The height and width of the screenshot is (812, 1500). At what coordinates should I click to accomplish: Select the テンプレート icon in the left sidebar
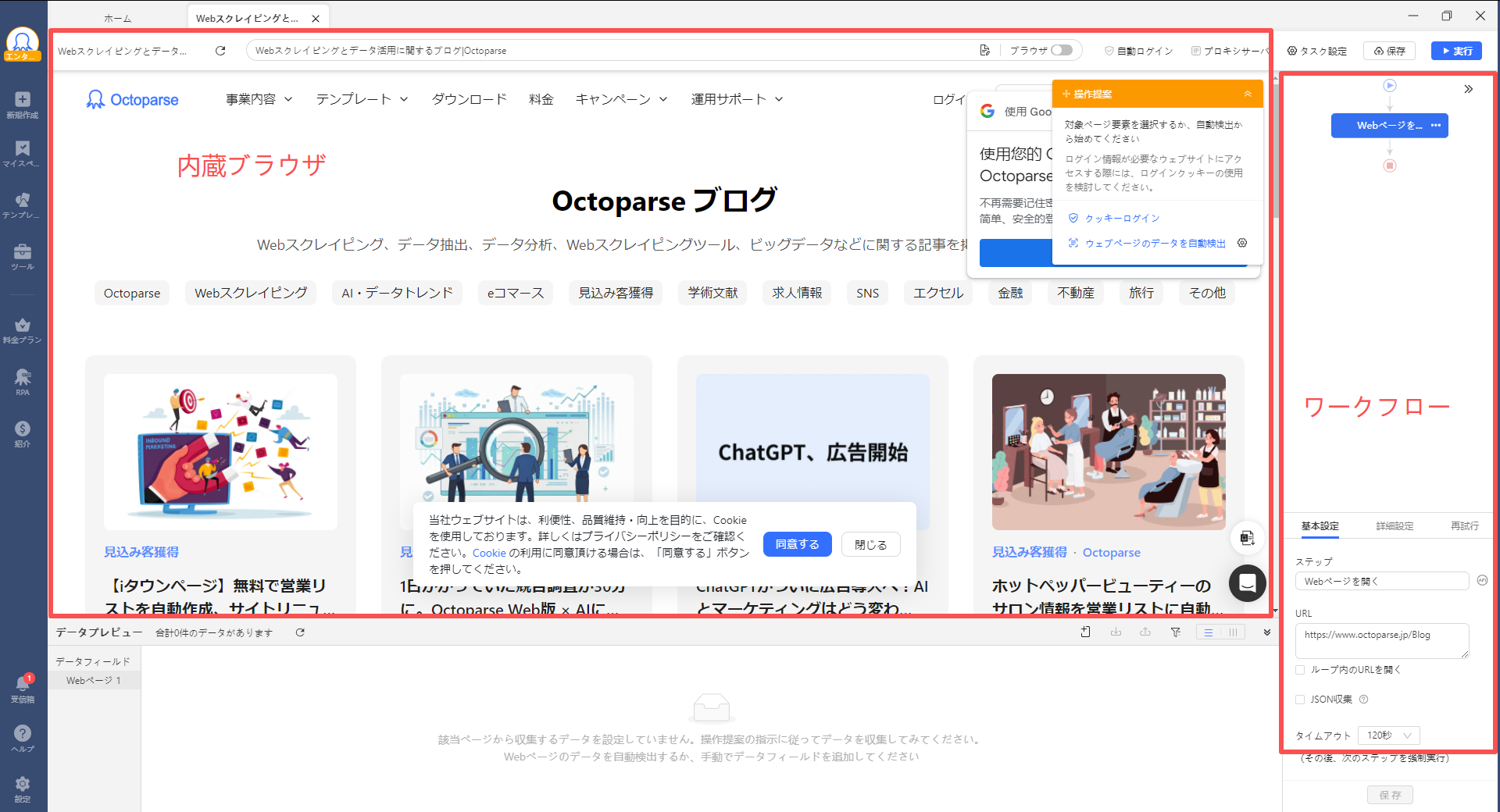click(x=22, y=203)
